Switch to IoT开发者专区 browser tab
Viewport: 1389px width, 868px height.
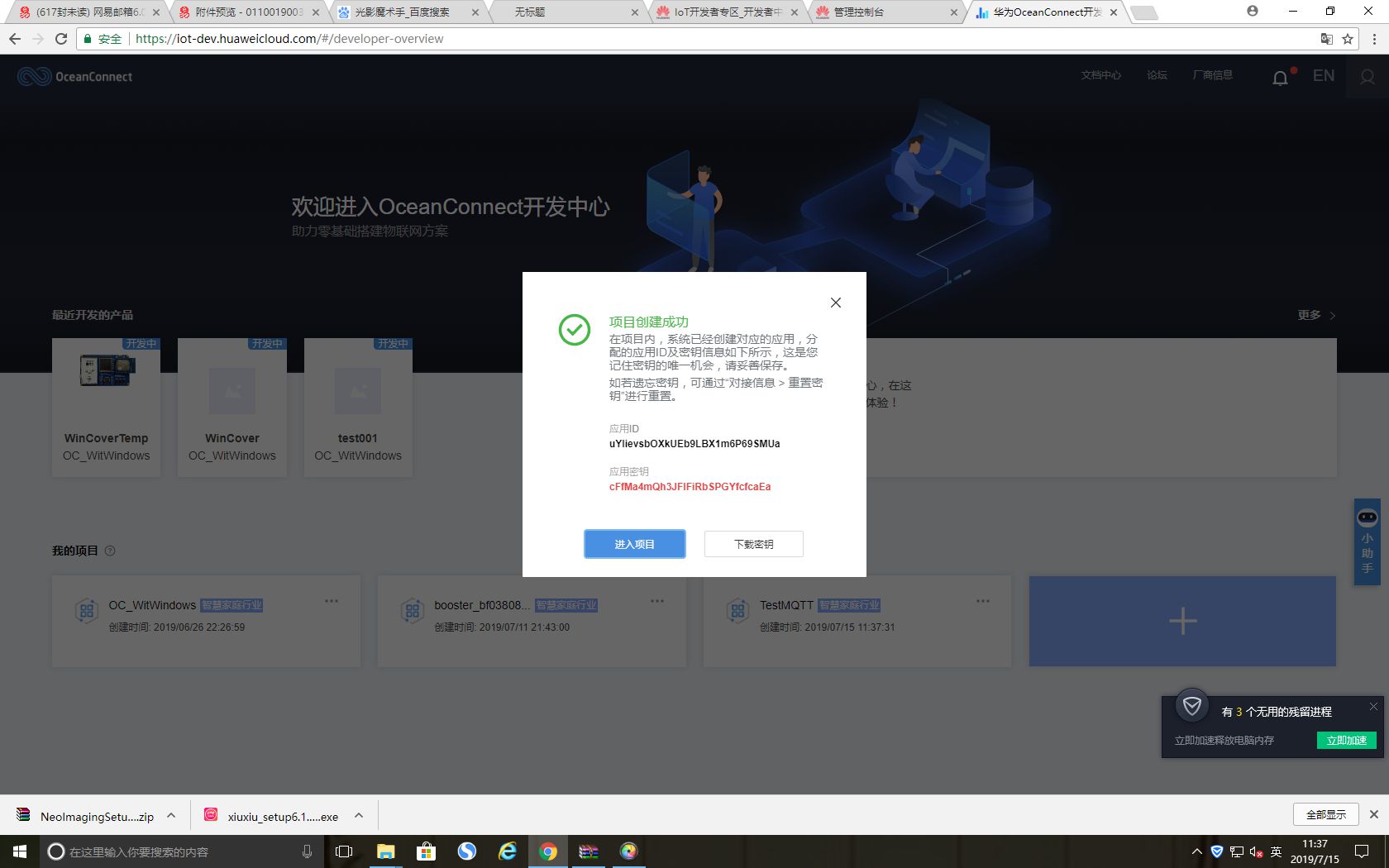[x=728, y=12]
